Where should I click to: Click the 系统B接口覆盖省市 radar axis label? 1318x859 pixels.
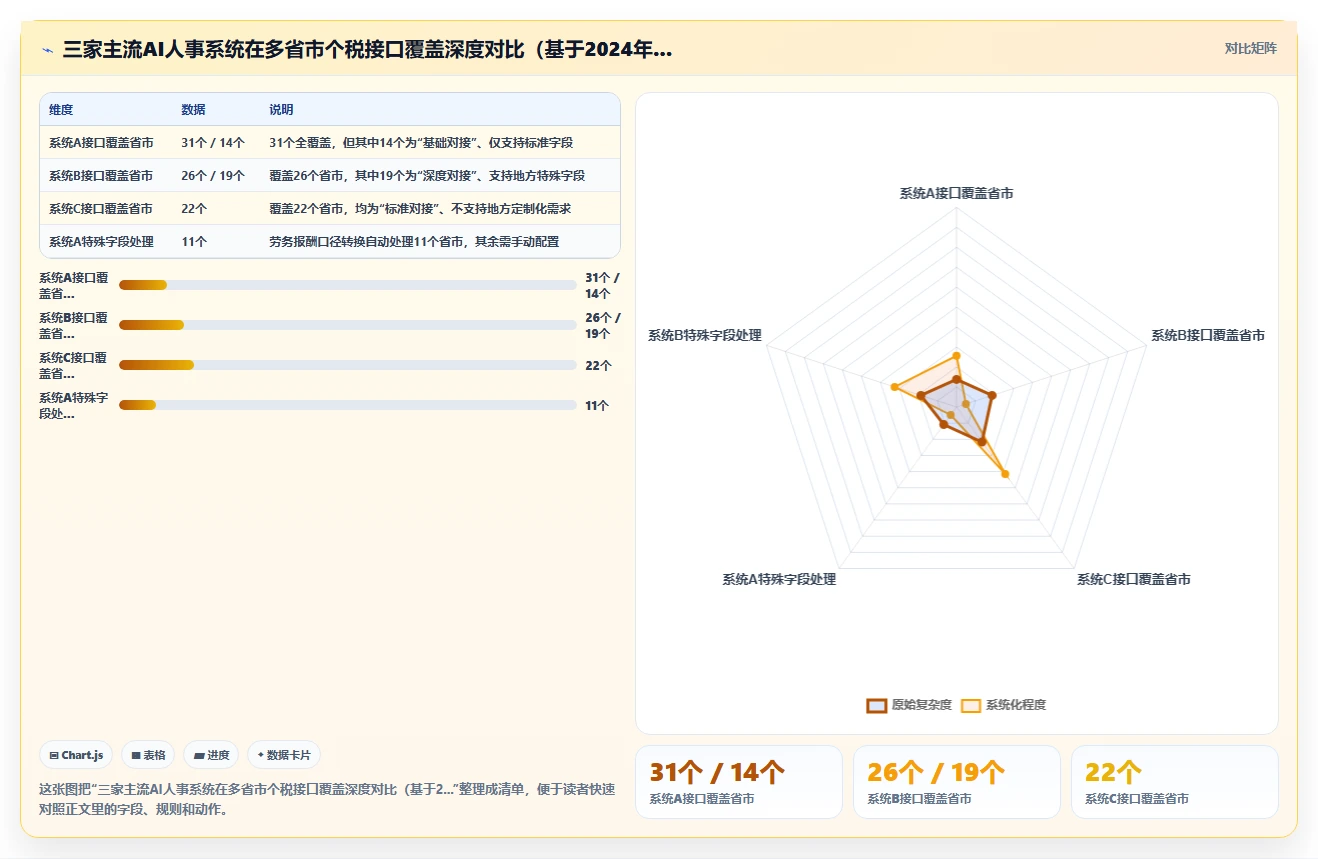pyautogui.click(x=1208, y=336)
